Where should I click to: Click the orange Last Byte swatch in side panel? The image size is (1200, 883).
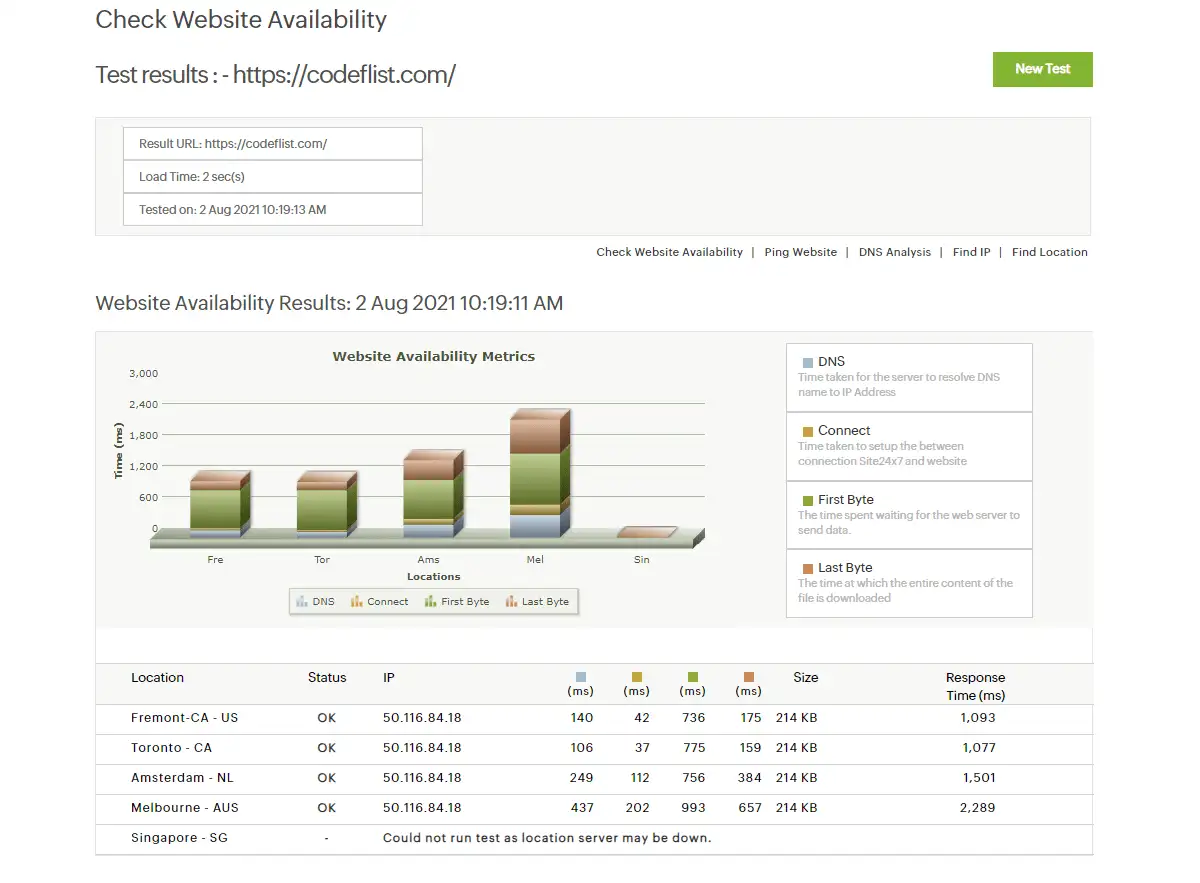808,568
